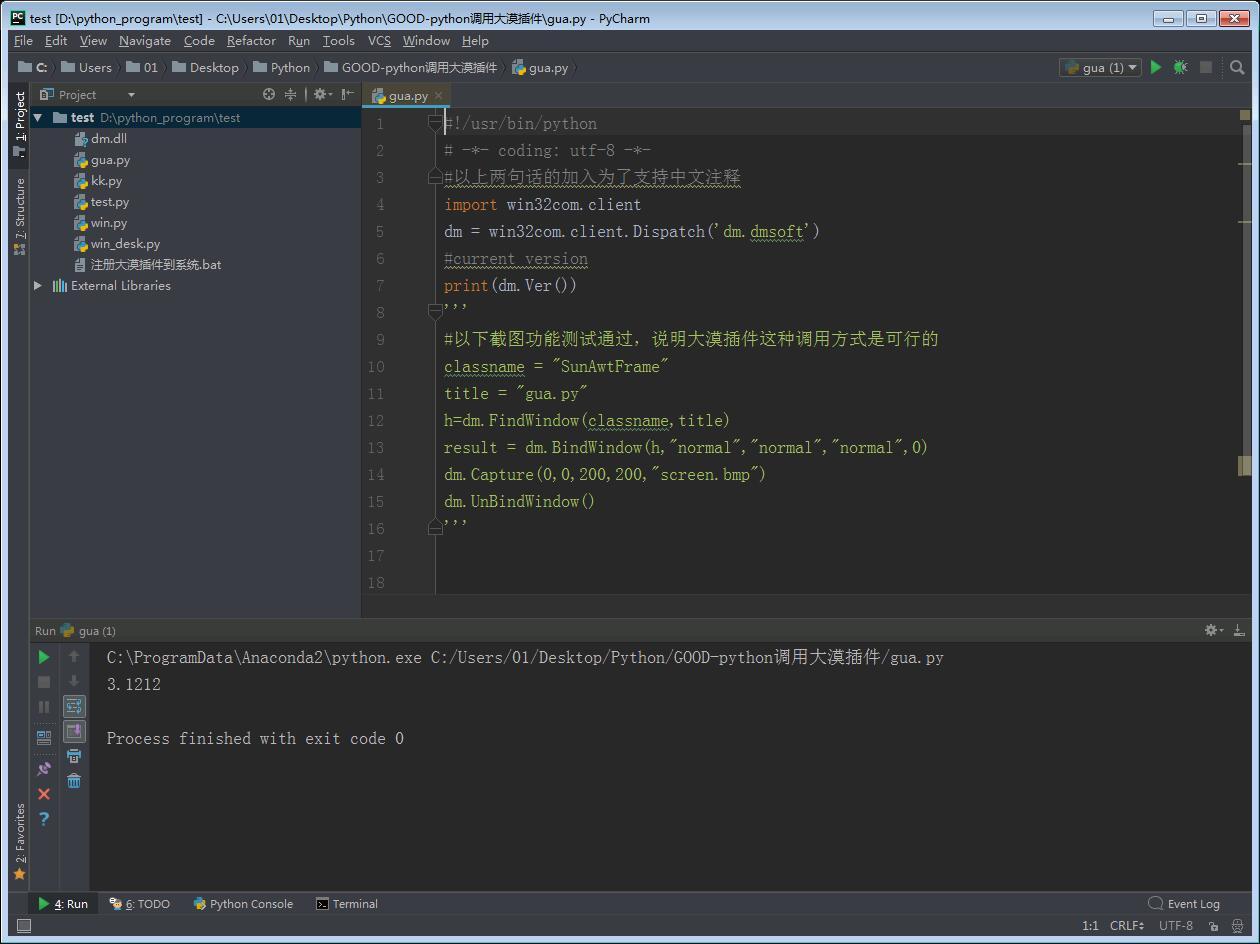Switch to the Python Console tab

[243, 904]
